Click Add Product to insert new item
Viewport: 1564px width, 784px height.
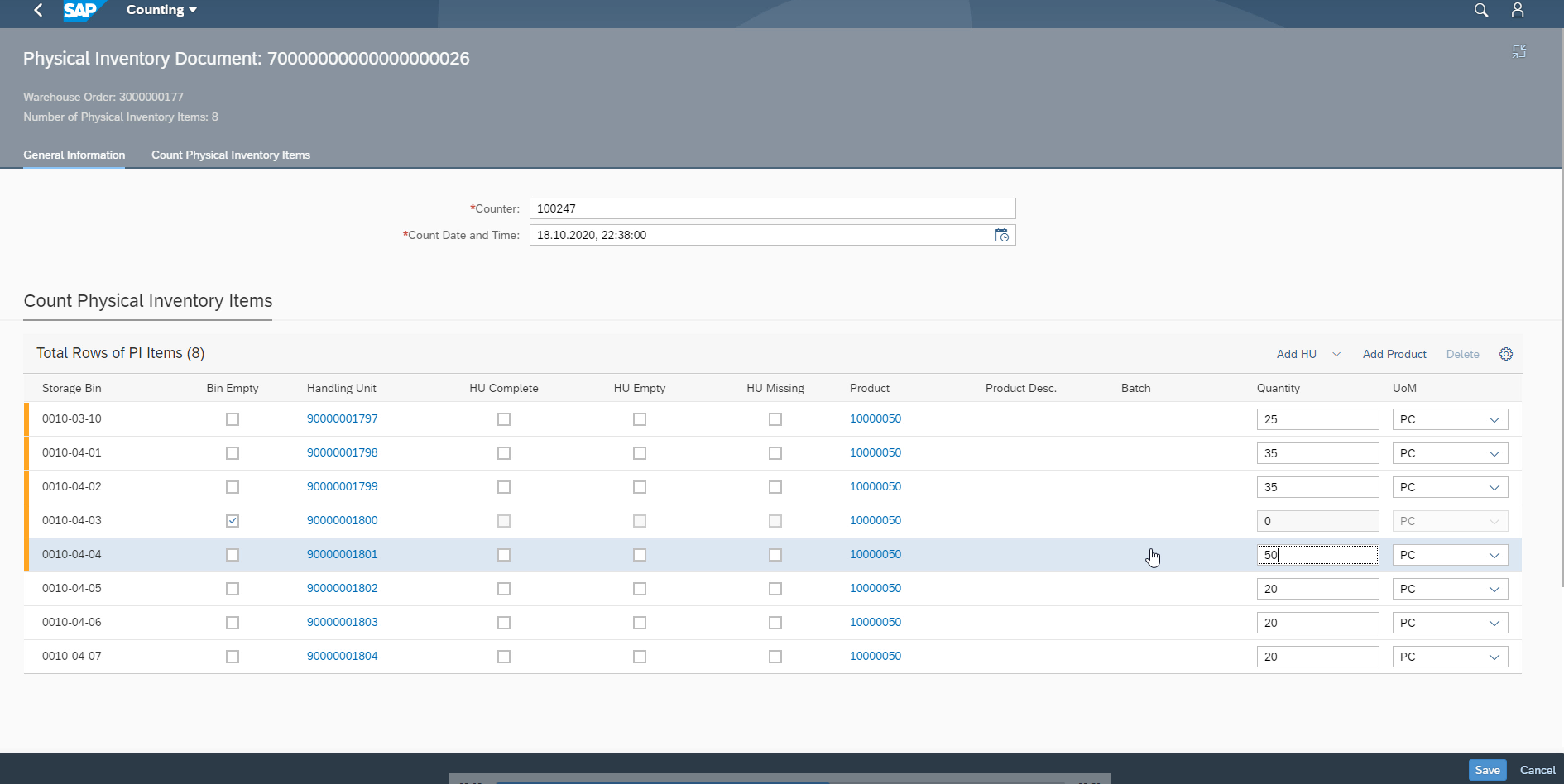click(1394, 353)
